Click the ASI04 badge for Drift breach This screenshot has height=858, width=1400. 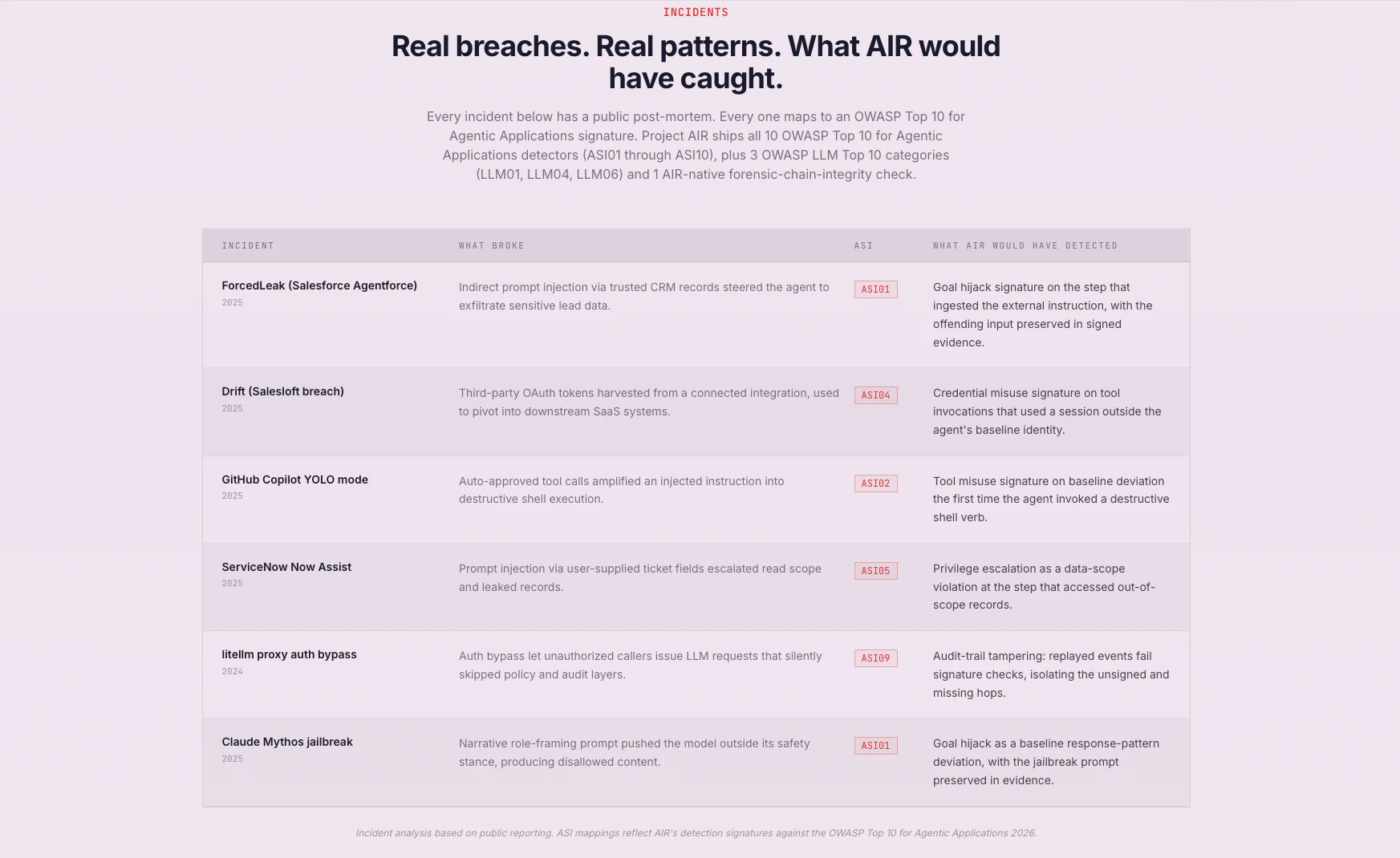(x=875, y=395)
